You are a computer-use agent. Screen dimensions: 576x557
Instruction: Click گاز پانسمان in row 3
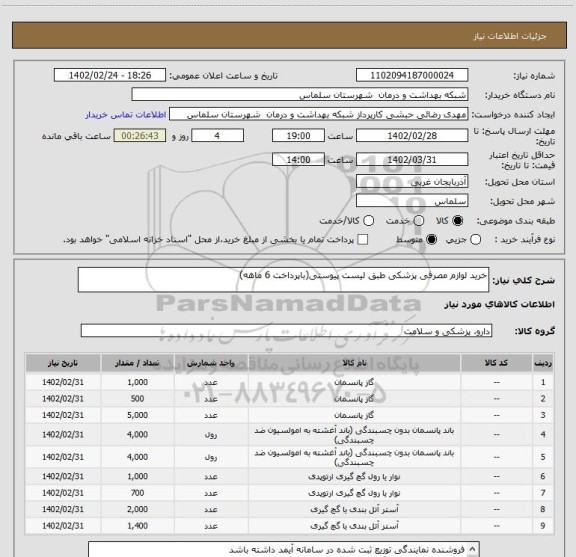[x=354, y=415]
